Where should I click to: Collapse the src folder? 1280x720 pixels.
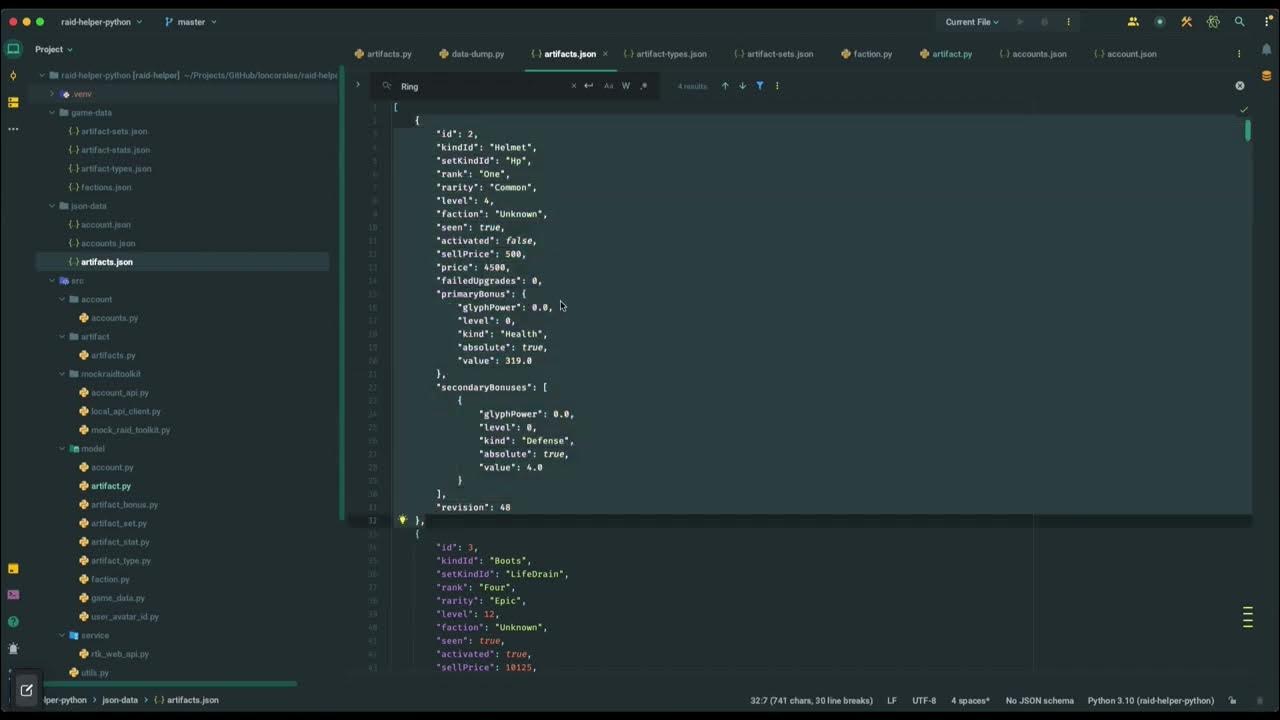(x=52, y=281)
